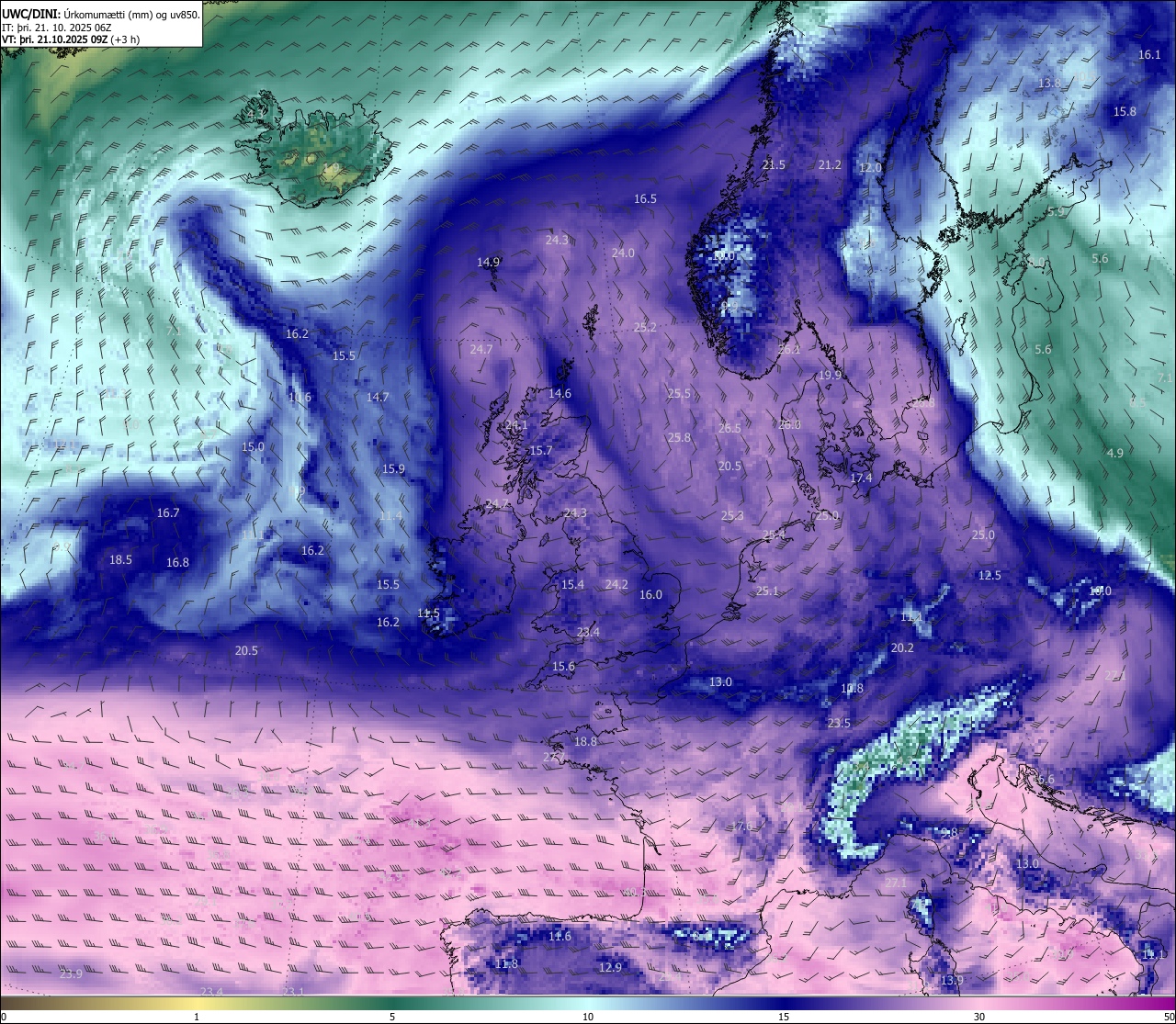Viewport: 1176px width, 1024px height.
Task: Click the color scale tick label 10
Action: (588, 1017)
